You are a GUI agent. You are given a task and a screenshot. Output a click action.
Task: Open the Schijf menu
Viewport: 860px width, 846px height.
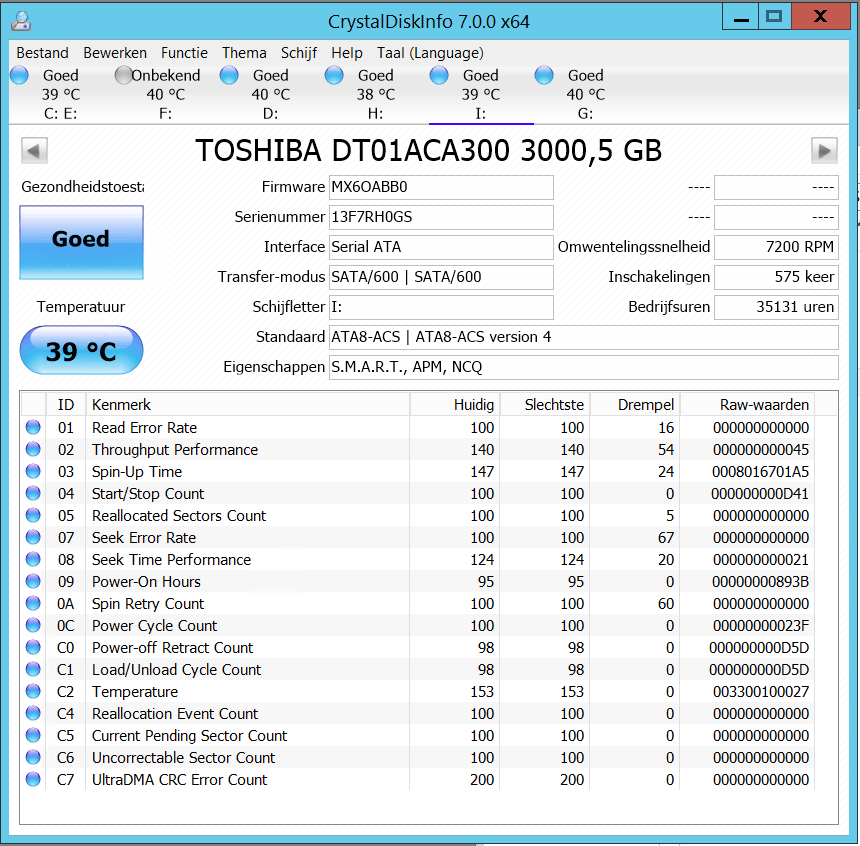pyautogui.click(x=299, y=53)
